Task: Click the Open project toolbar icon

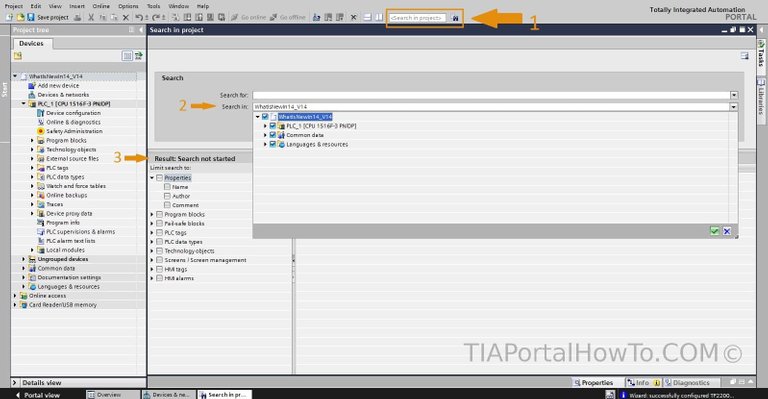Action: click(20, 17)
